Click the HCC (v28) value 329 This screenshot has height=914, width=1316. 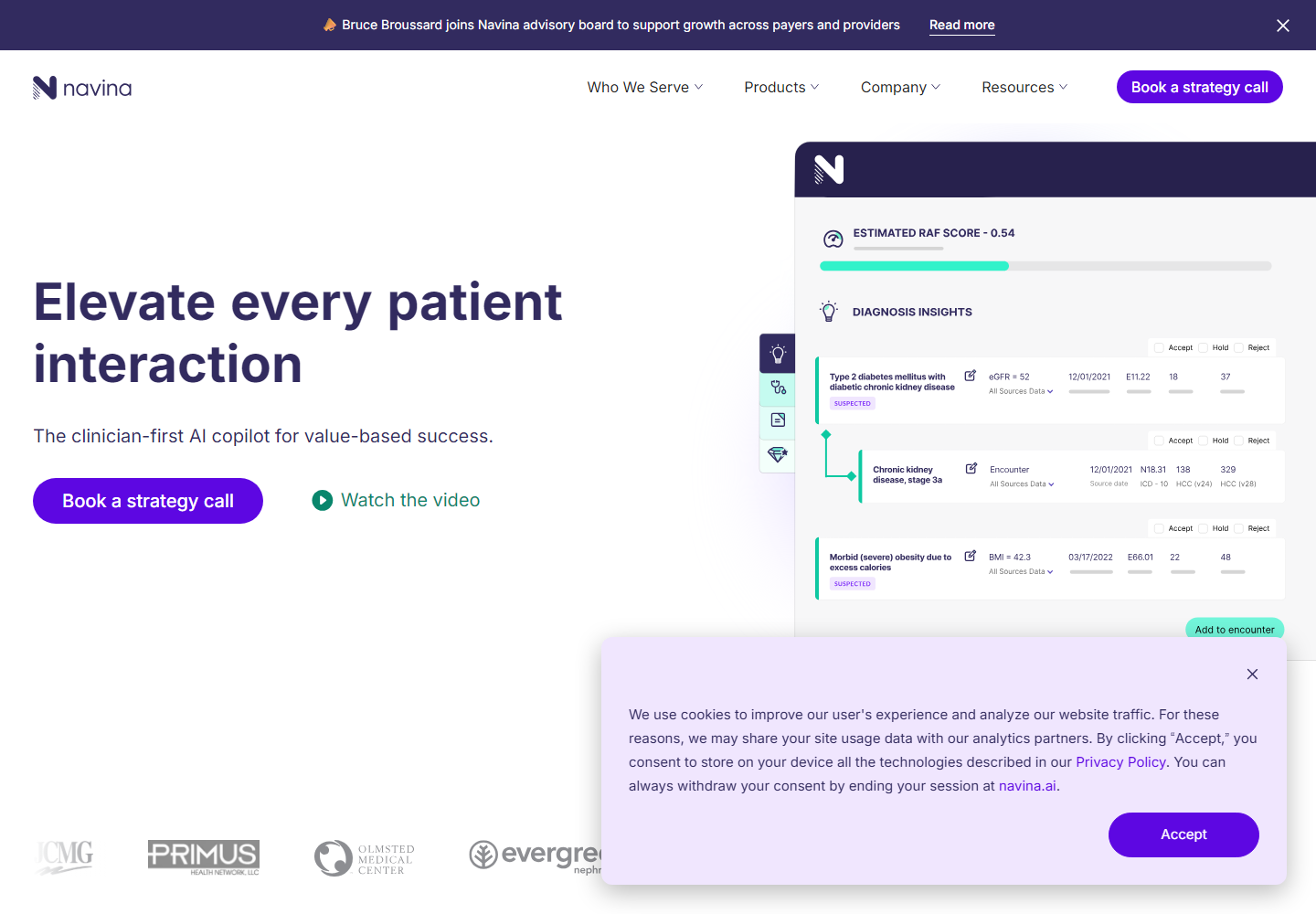[x=1228, y=470]
